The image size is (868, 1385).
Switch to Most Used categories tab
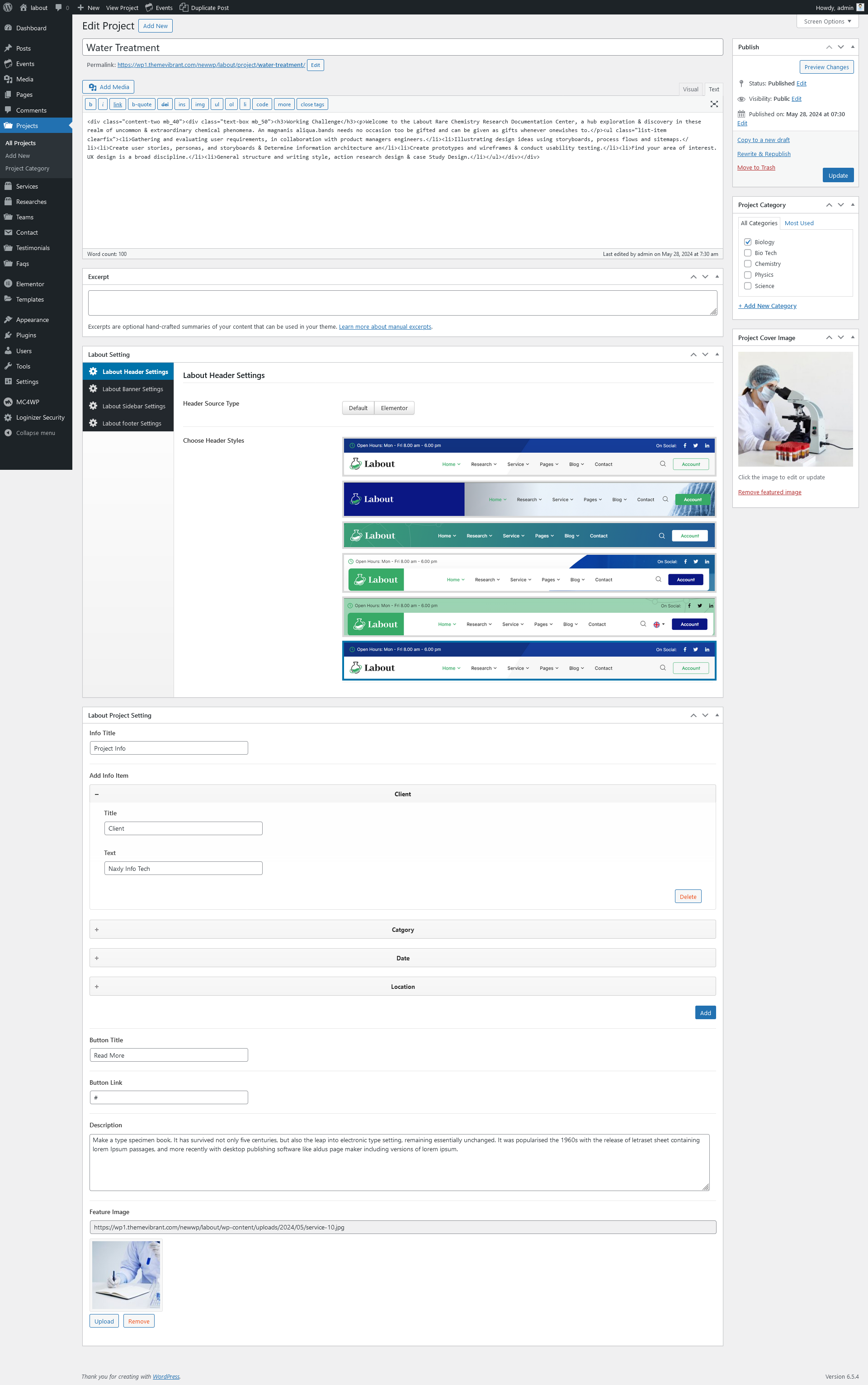pos(798,223)
